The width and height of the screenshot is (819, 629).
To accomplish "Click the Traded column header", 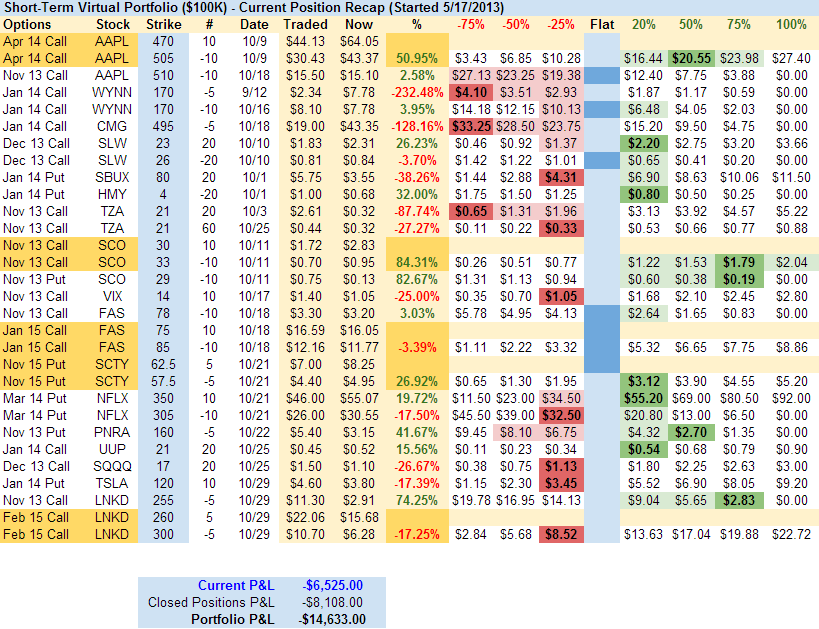I will [304, 24].
